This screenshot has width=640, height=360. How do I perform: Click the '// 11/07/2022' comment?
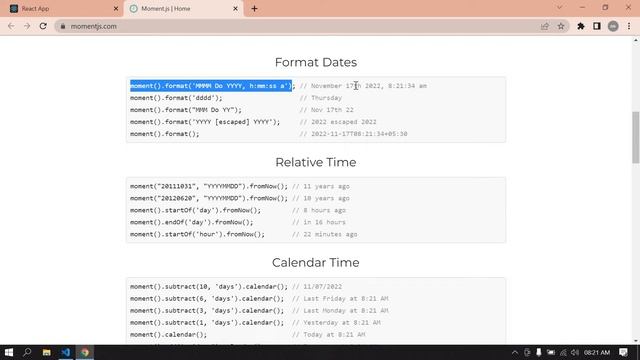tap(317, 287)
